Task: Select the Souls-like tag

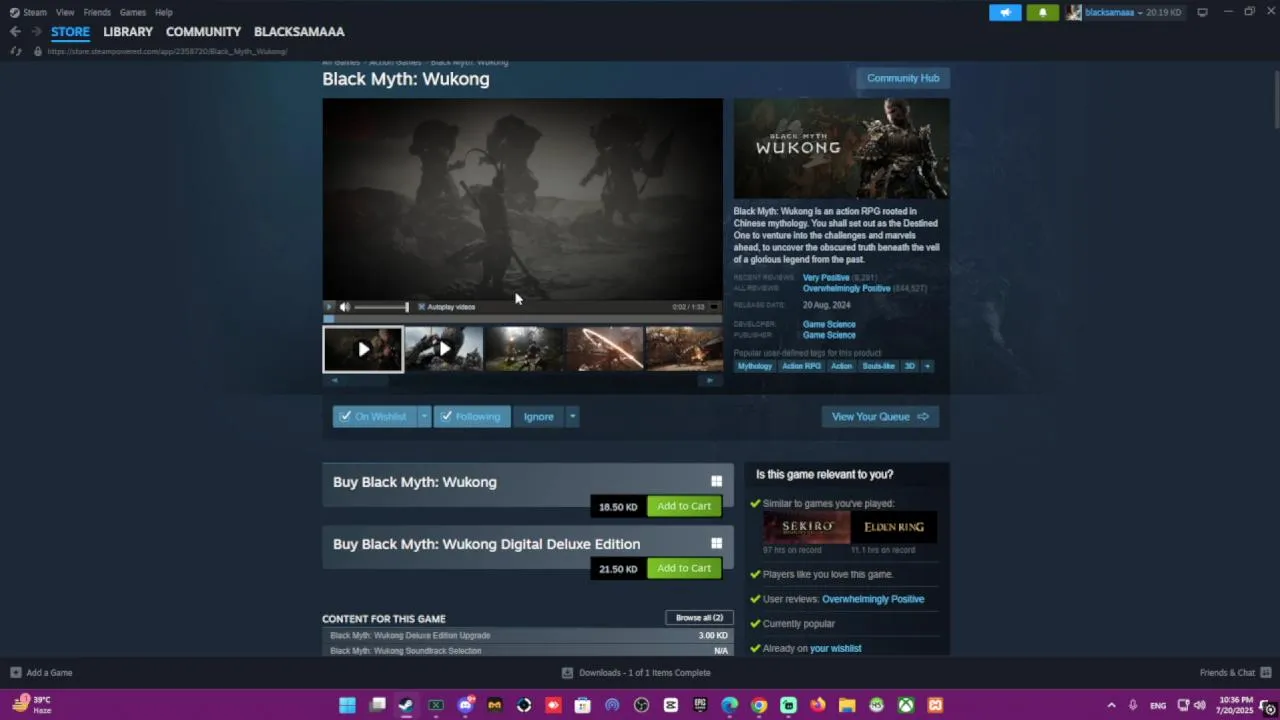Action: 878,366
